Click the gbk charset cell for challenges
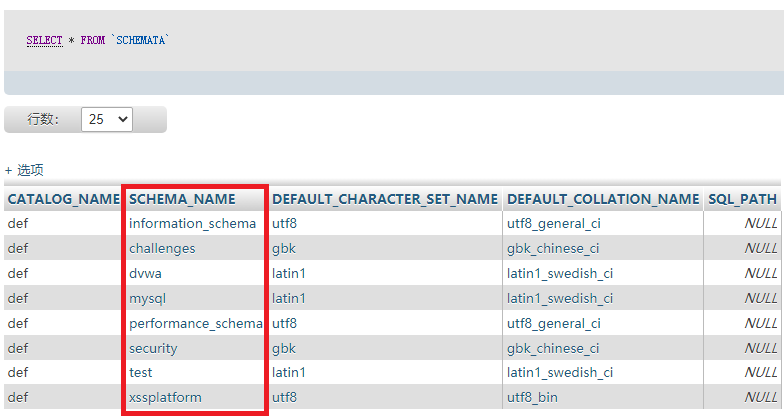784x418 pixels. point(284,248)
